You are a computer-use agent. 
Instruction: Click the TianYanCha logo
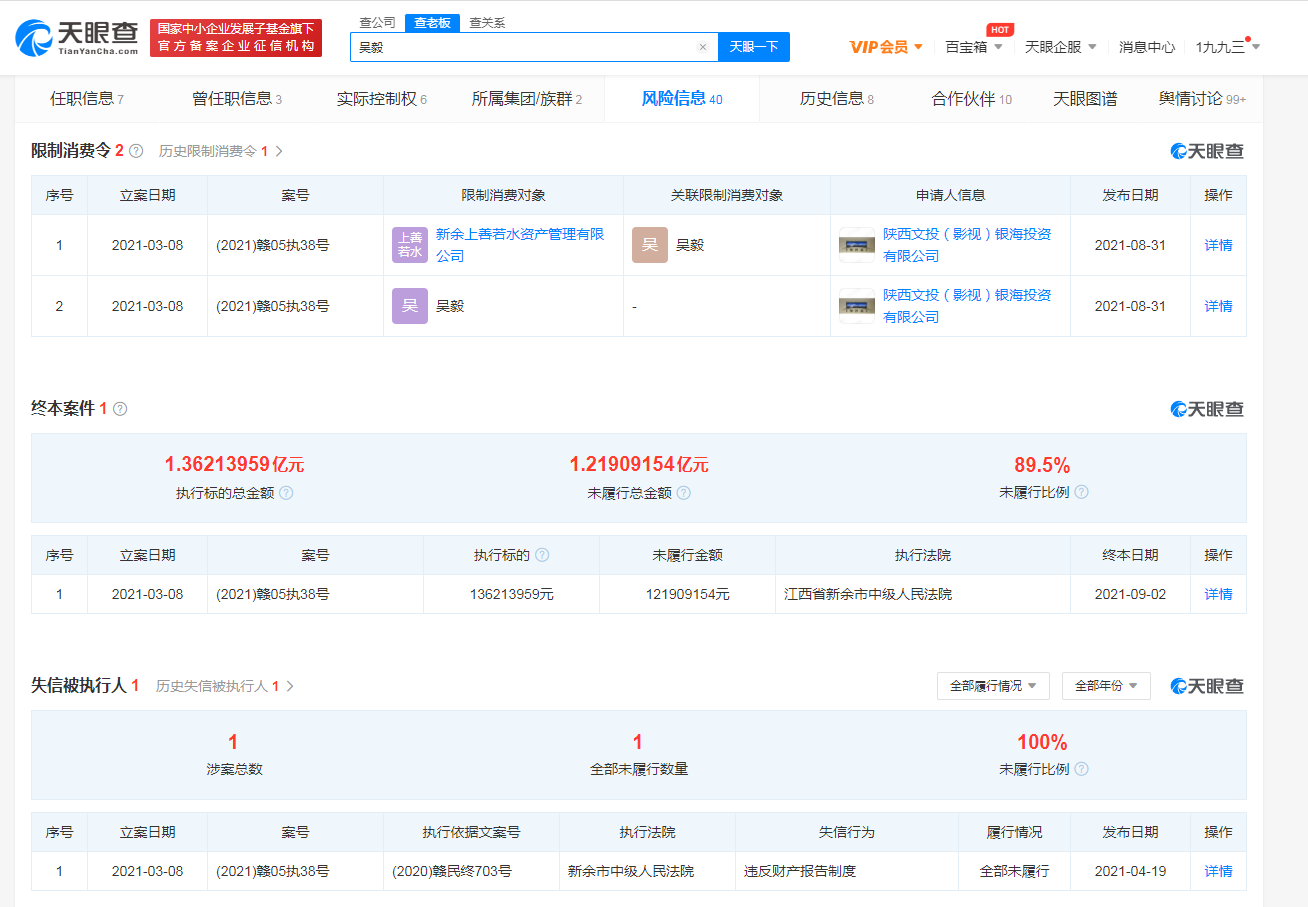76,37
